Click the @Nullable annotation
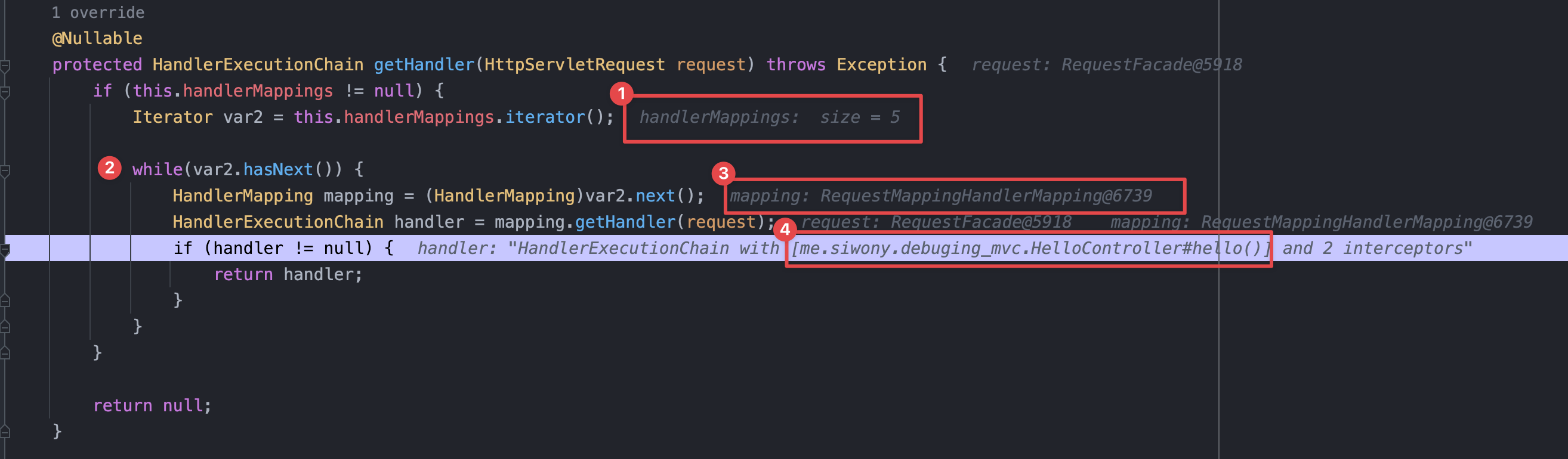The image size is (1568, 459). point(97,39)
